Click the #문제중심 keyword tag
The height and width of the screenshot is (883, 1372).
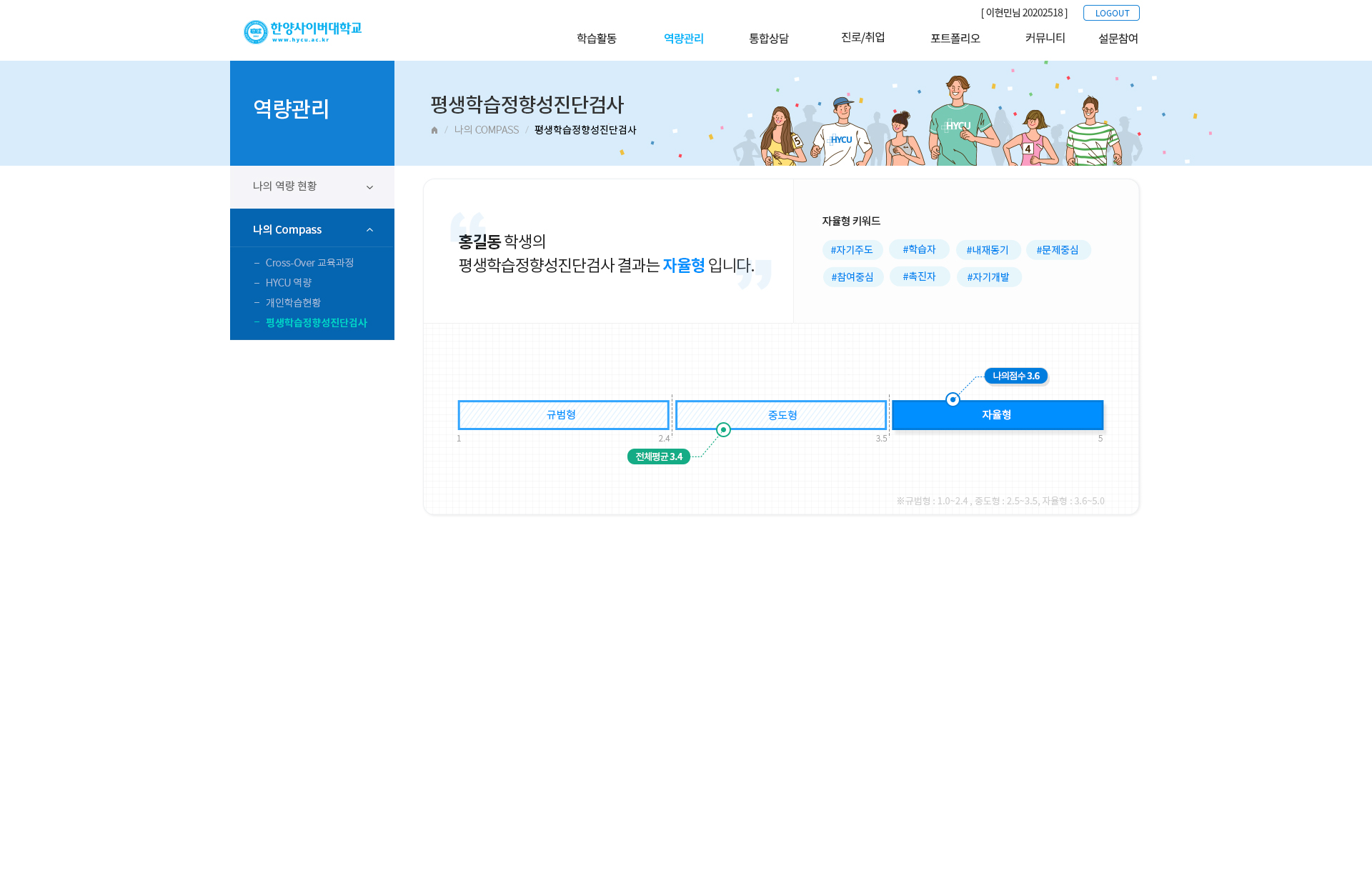click(x=1058, y=249)
